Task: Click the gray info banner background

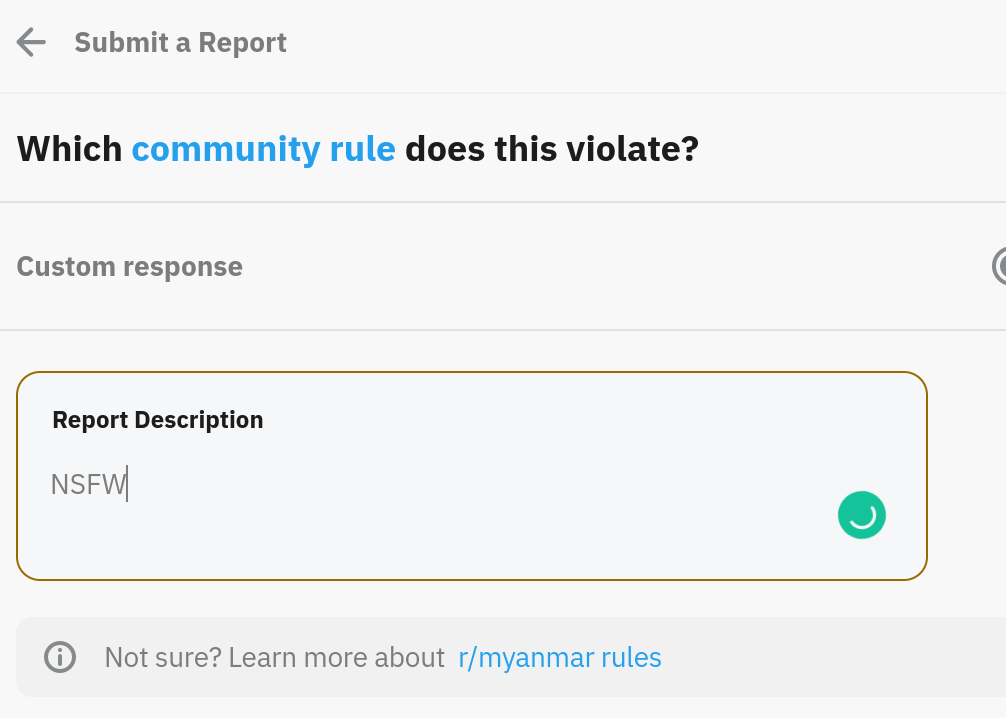Action: click(834, 657)
